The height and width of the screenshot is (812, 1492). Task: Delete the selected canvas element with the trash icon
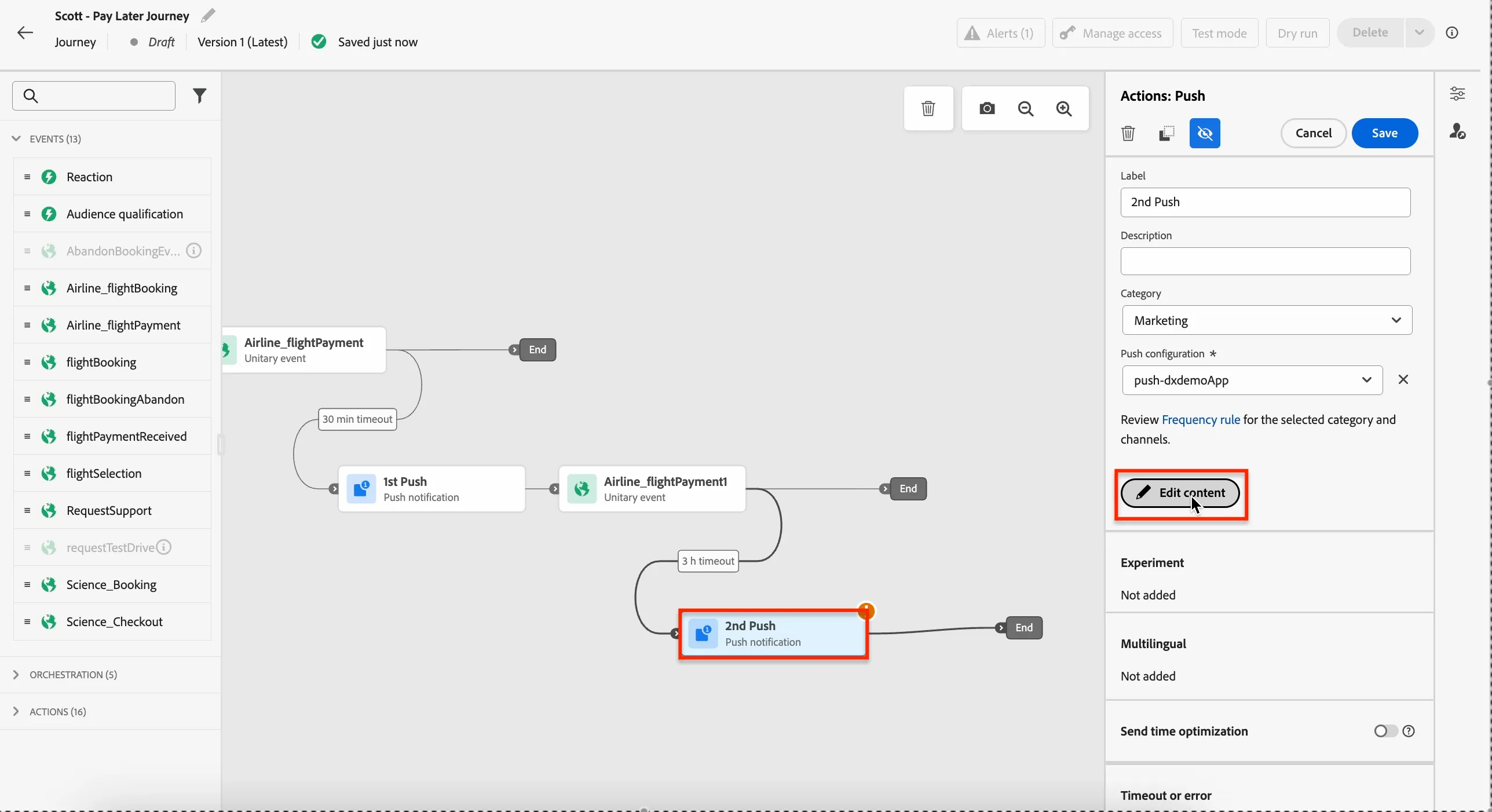[x=928, y=108]
